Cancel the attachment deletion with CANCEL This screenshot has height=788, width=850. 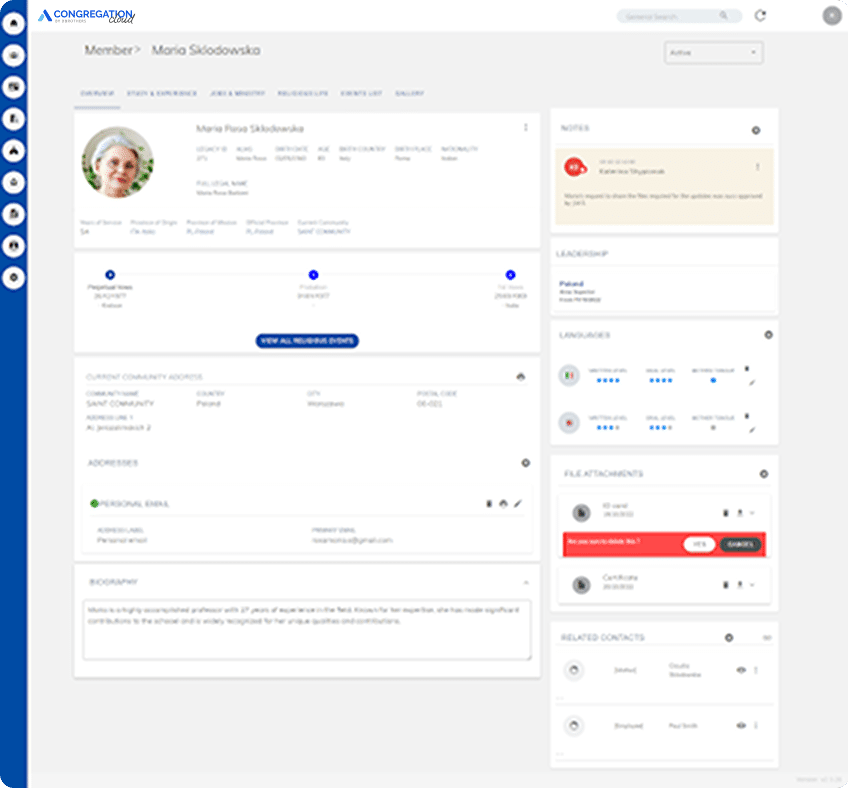[741, 544]
